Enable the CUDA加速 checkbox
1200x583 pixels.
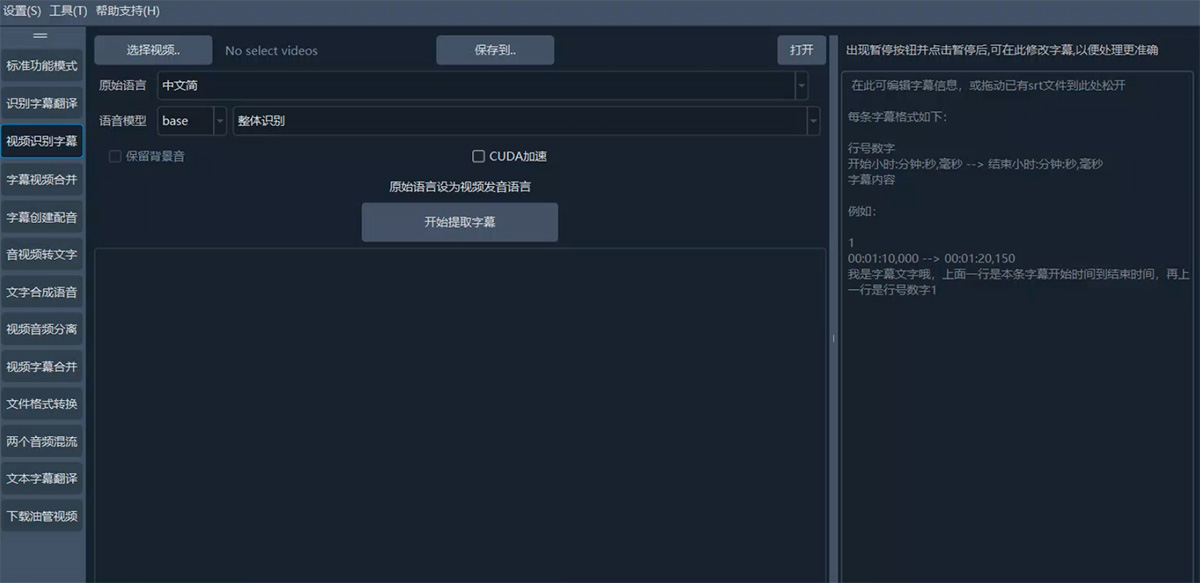(479, 156)
